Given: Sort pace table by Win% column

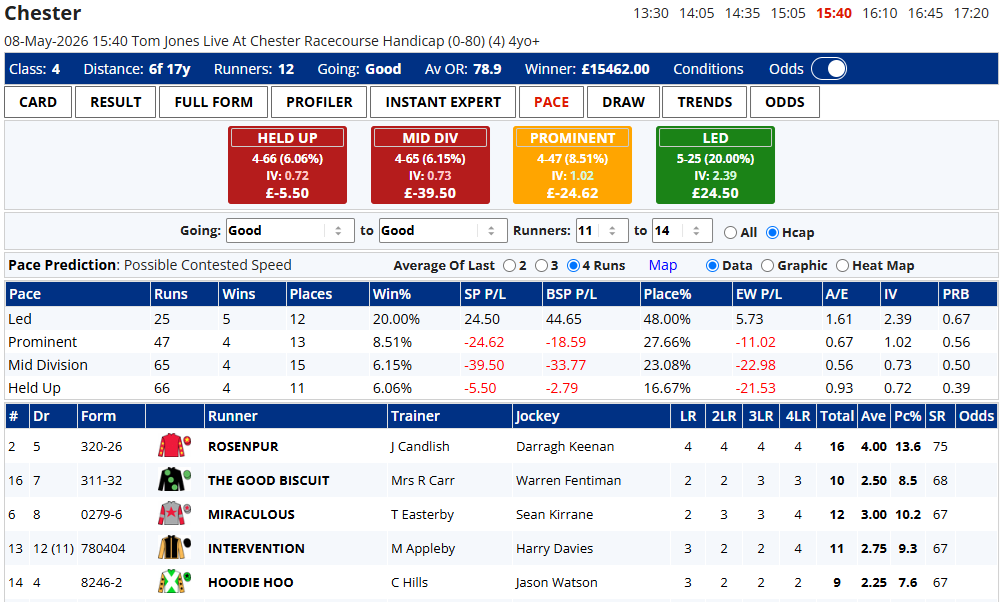Looking at the screenshot, I should click(414, 294).
